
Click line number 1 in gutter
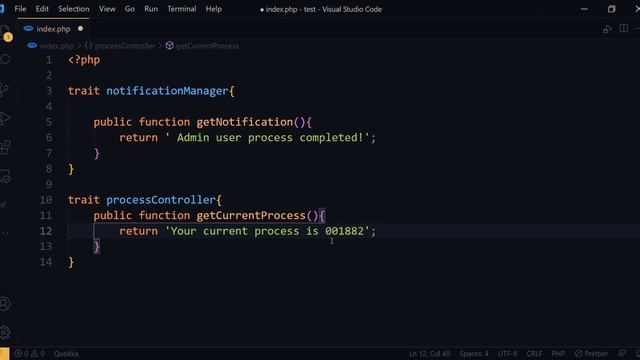tap(49, 60)
